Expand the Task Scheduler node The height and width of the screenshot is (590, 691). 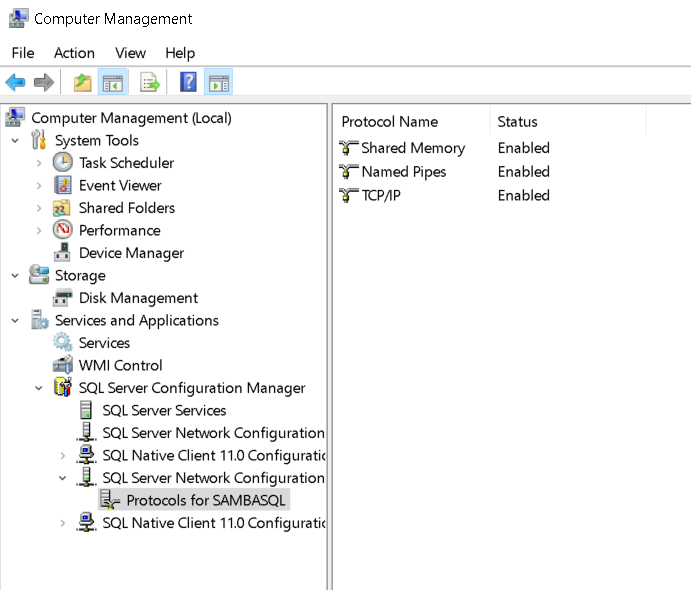coord(39,163)
